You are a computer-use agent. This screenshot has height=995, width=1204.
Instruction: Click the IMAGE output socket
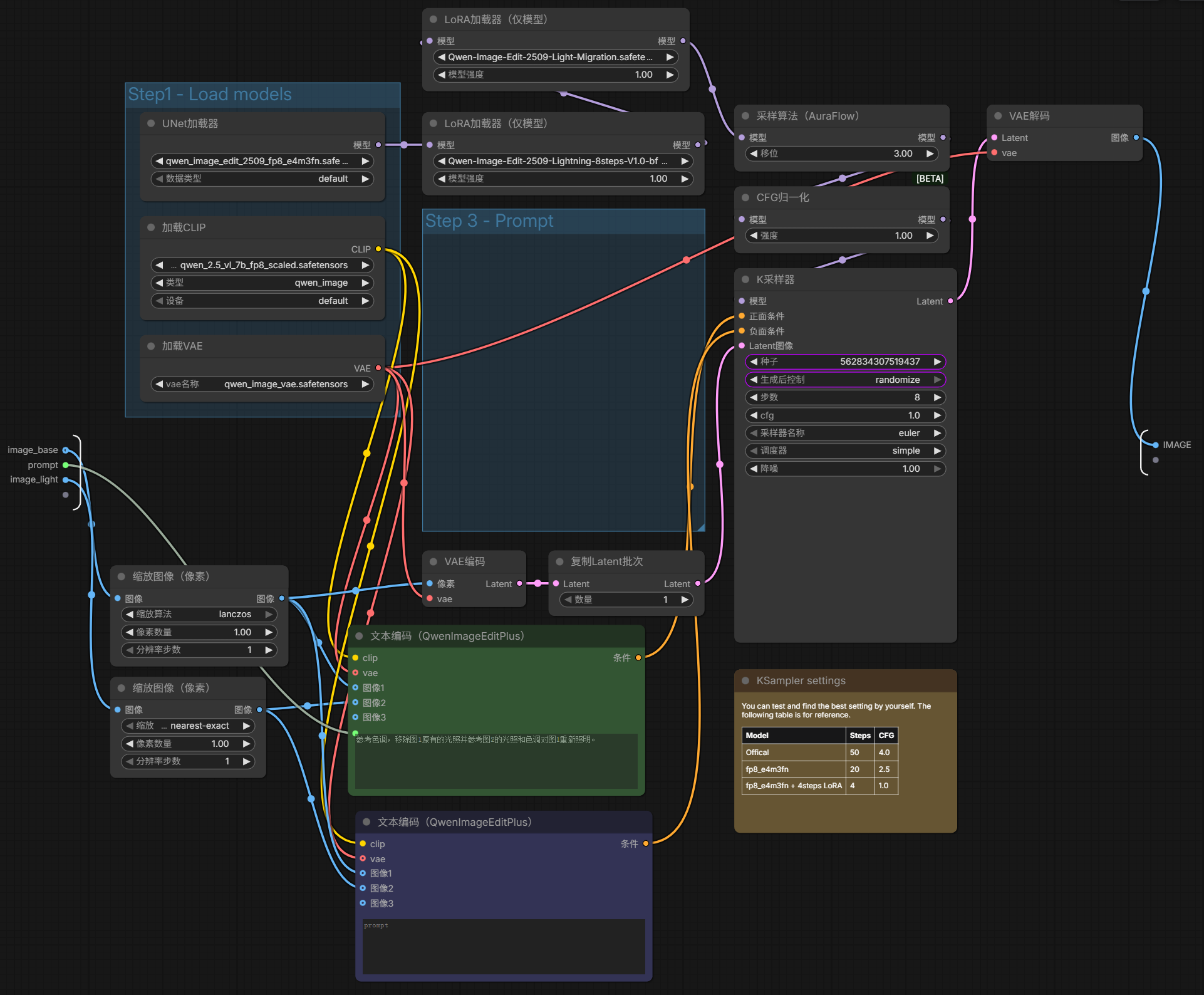[1156, 445]
